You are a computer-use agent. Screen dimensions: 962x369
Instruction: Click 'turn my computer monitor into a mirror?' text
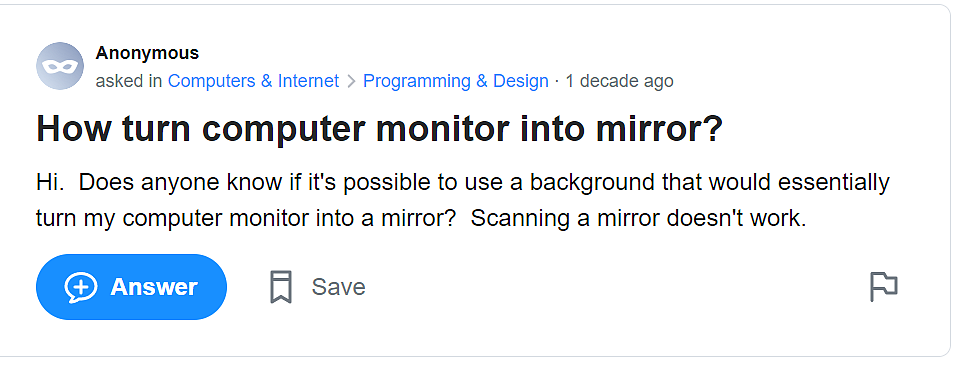click(245, 219)
